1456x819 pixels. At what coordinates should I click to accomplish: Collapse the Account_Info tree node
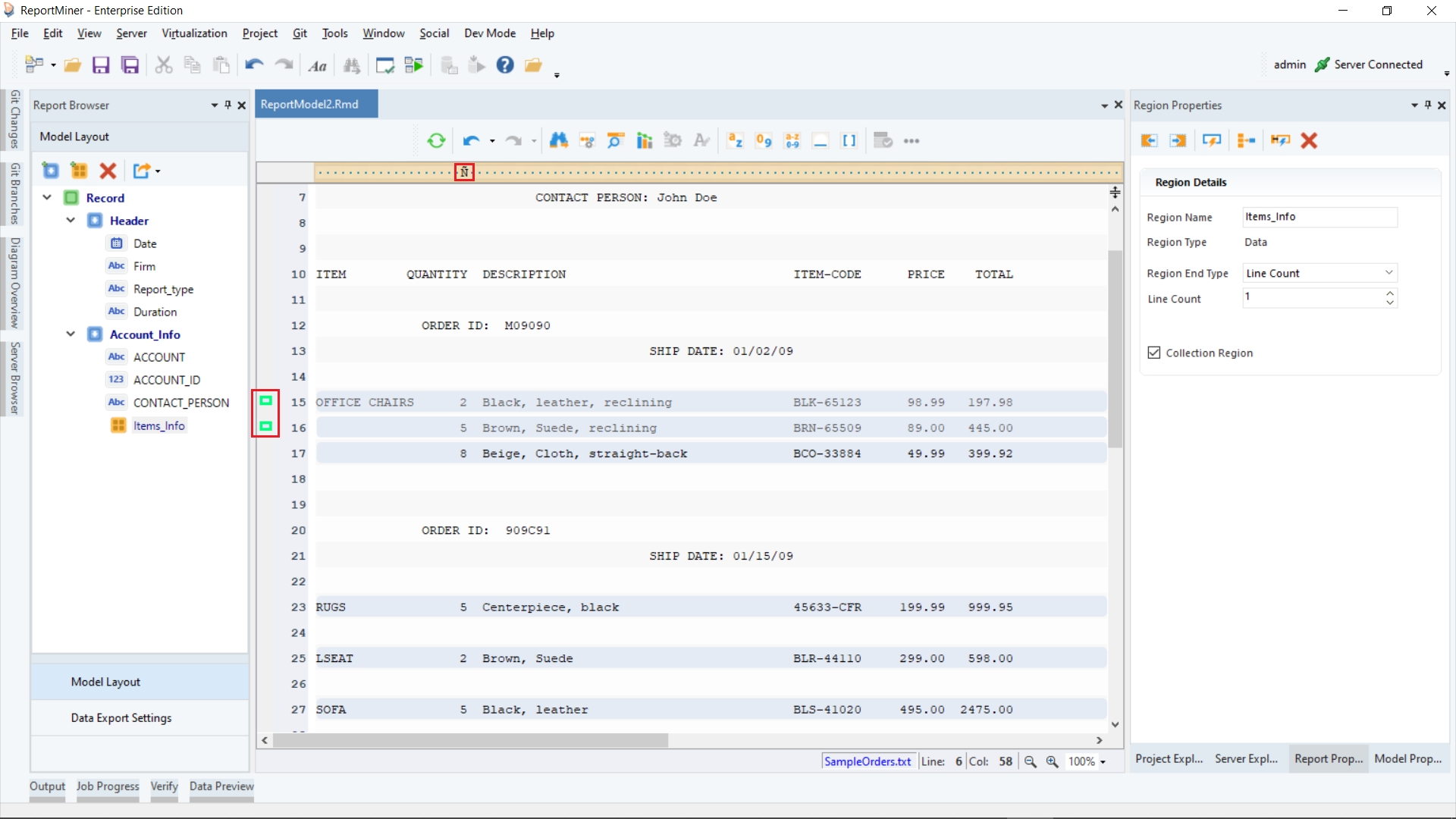tap(71, 334)
